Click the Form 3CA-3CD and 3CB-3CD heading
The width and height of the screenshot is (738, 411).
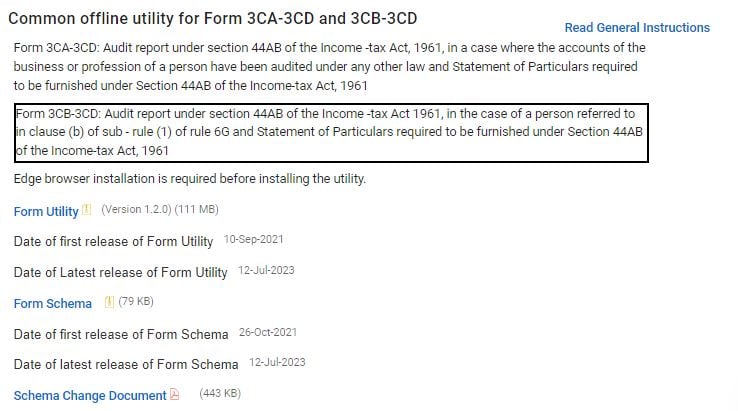coord(213,19)
